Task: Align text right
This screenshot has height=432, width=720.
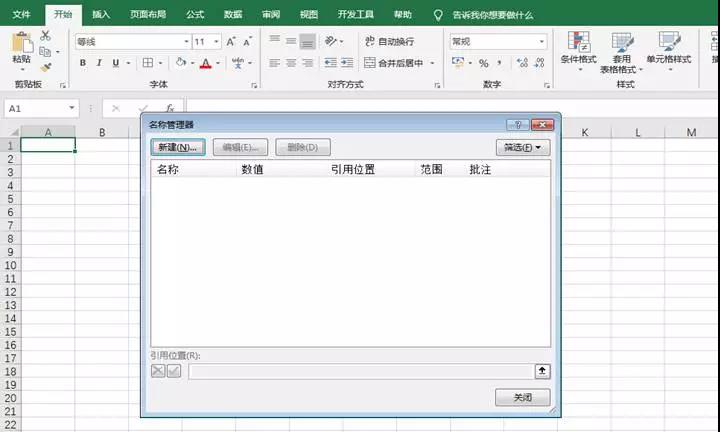Action: coord(308,62)
